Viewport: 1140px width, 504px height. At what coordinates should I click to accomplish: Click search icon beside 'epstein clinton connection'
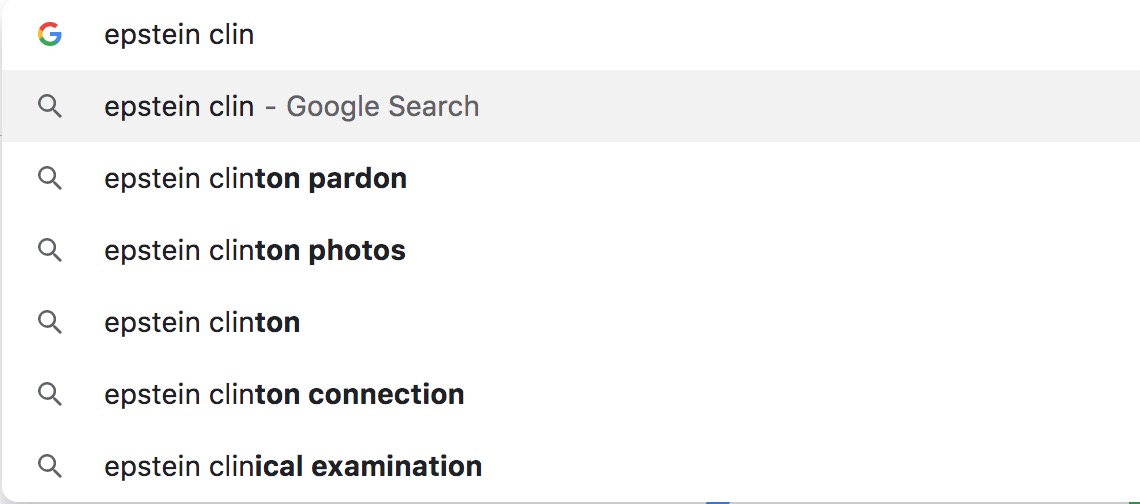(x=49, y=394)
